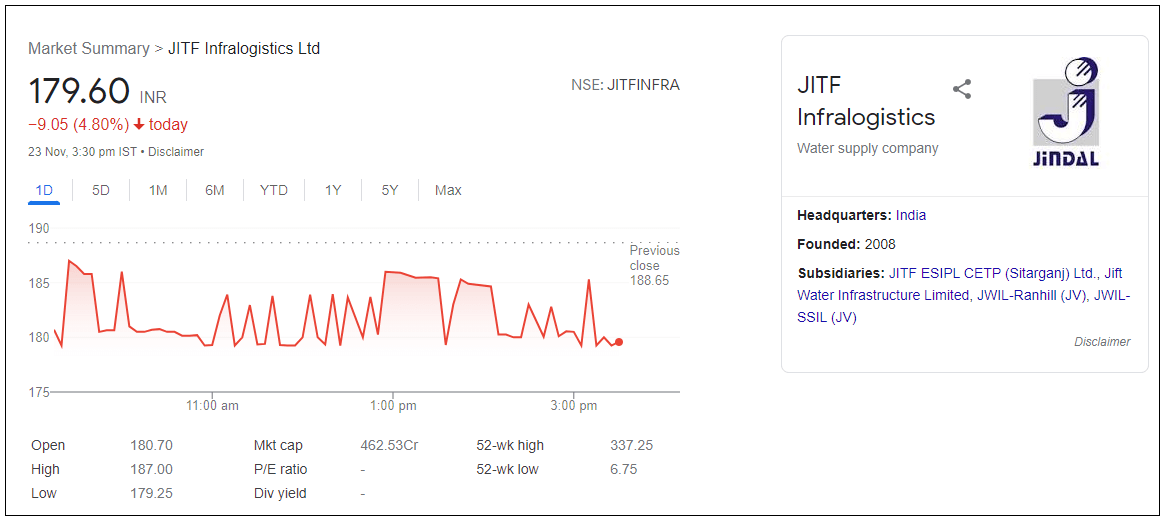Open the JWIL-SSIL (JV) subsidiary link
This screenshot has width=1166, height=521.
pos(964,306)
